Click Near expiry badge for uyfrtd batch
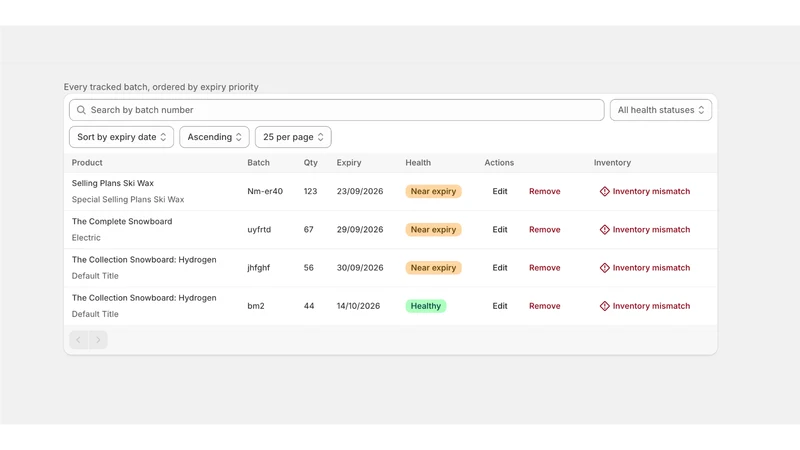This screenshot has width=800, height=450. 433,230
